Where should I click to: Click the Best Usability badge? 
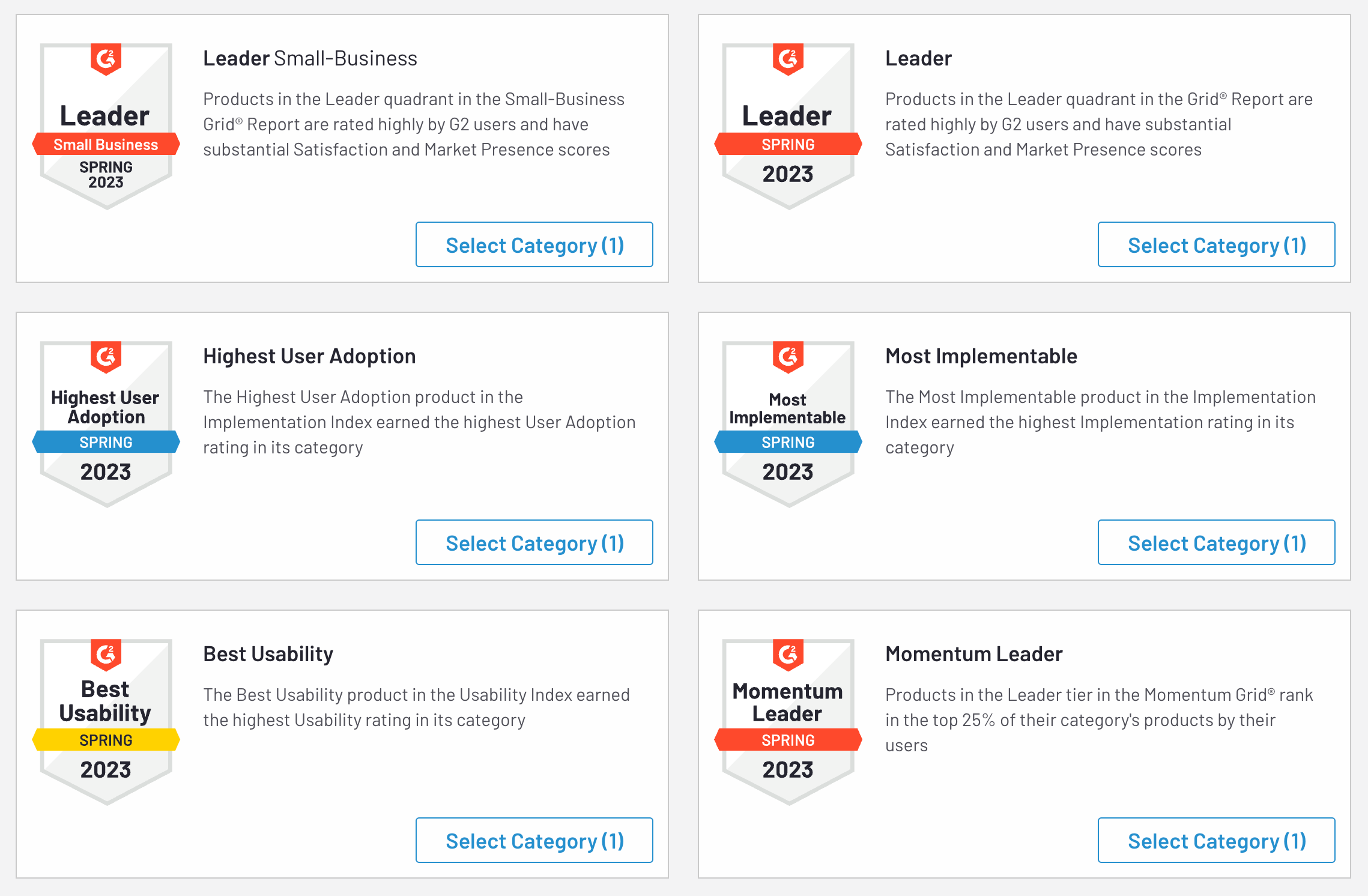tap(106, 722)
